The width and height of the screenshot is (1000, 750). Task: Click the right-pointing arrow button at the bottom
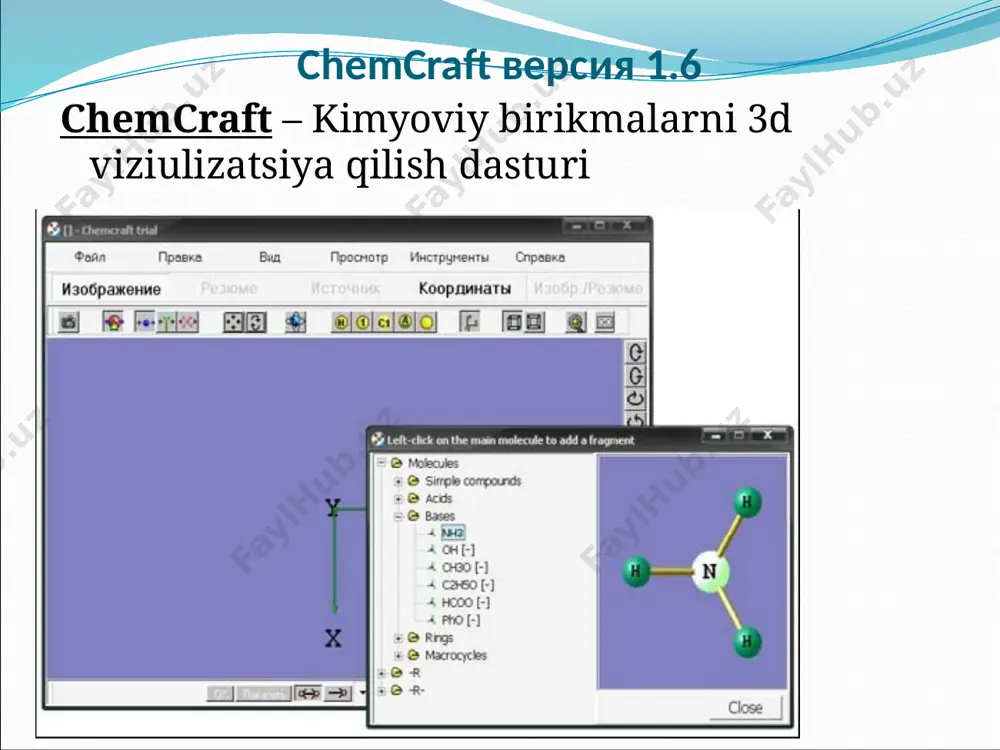tap(338, 693)
